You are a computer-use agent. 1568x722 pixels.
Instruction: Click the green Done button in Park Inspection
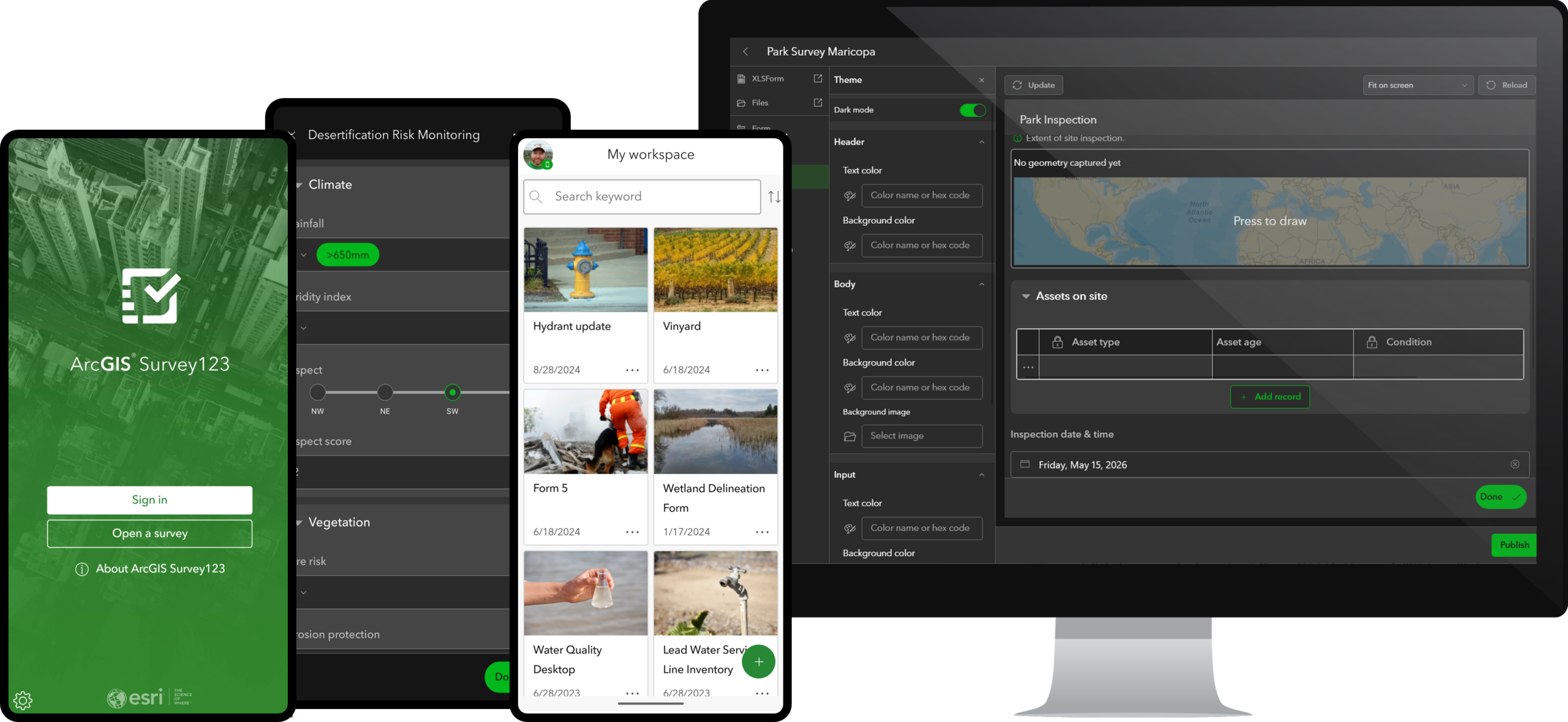[1500, 497]
